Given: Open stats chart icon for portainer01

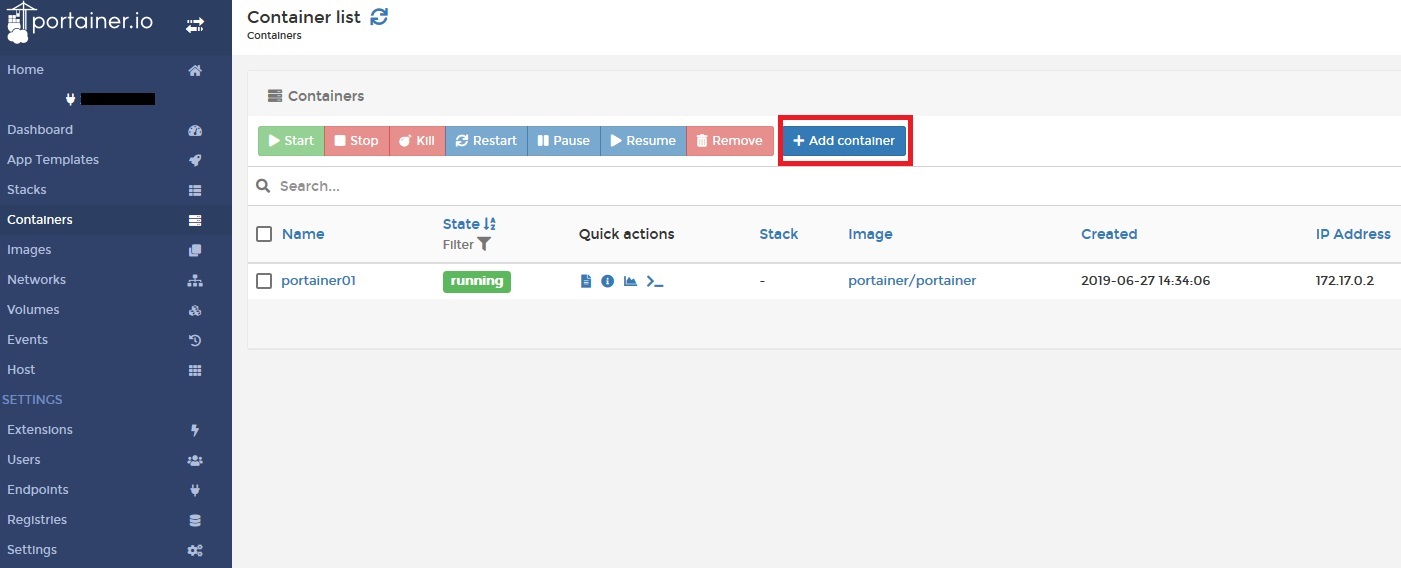Looking at the screenshot, I should pyautogui.click(x=630, y=281).
